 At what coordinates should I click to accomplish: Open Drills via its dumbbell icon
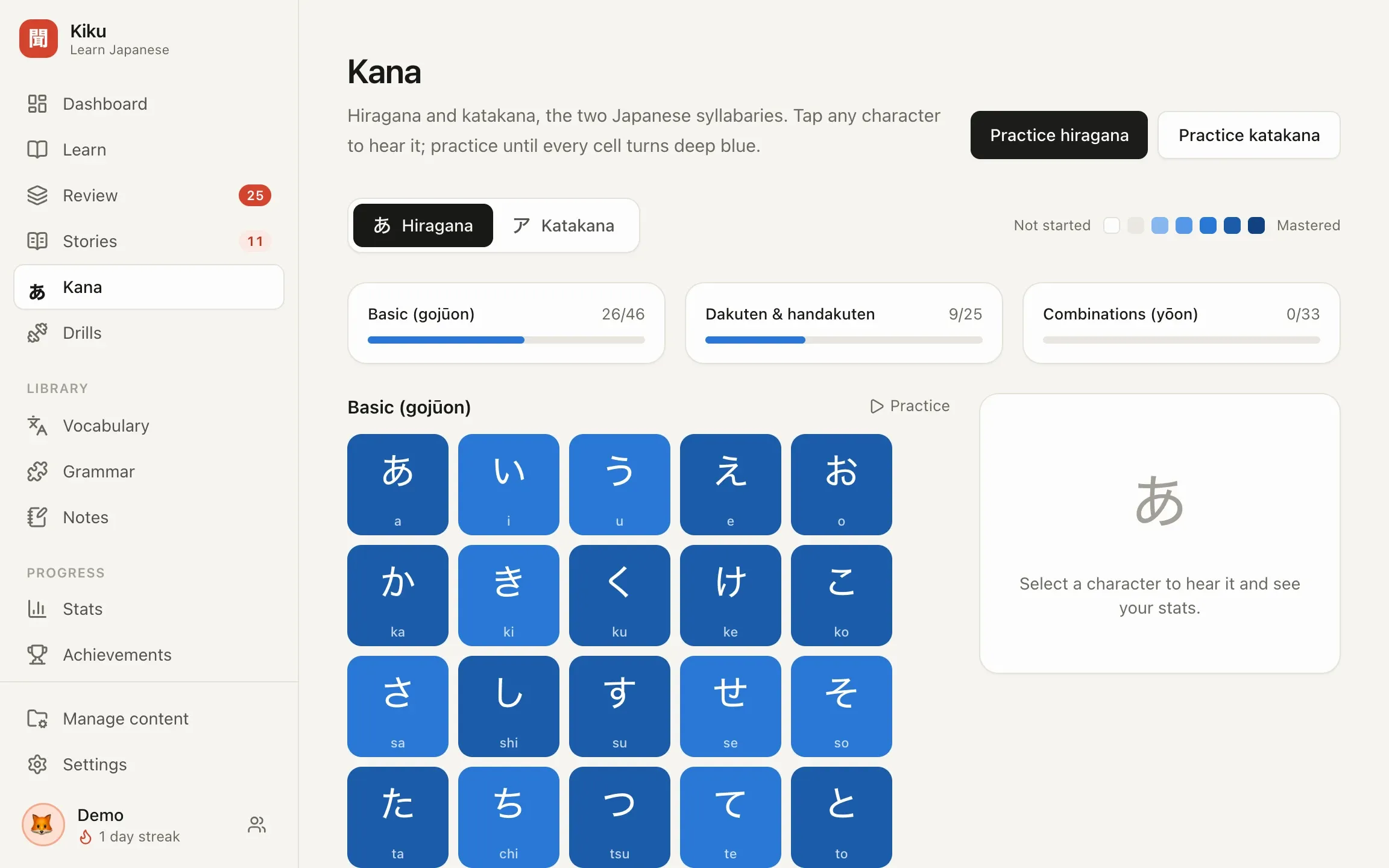tap(37, 333)
